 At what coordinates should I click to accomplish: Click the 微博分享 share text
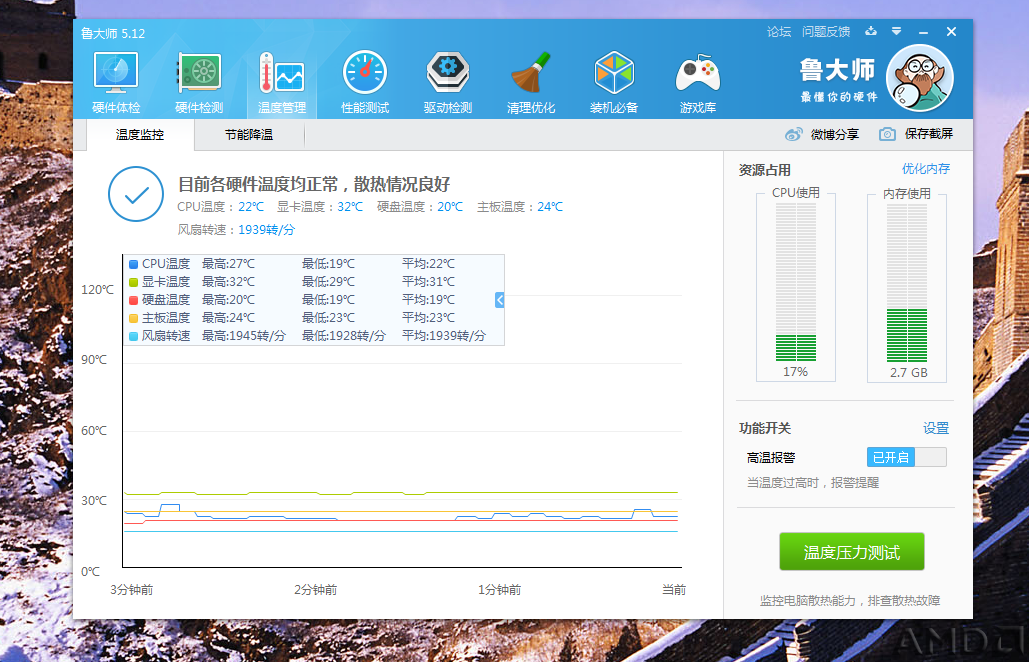coord(835,134)
